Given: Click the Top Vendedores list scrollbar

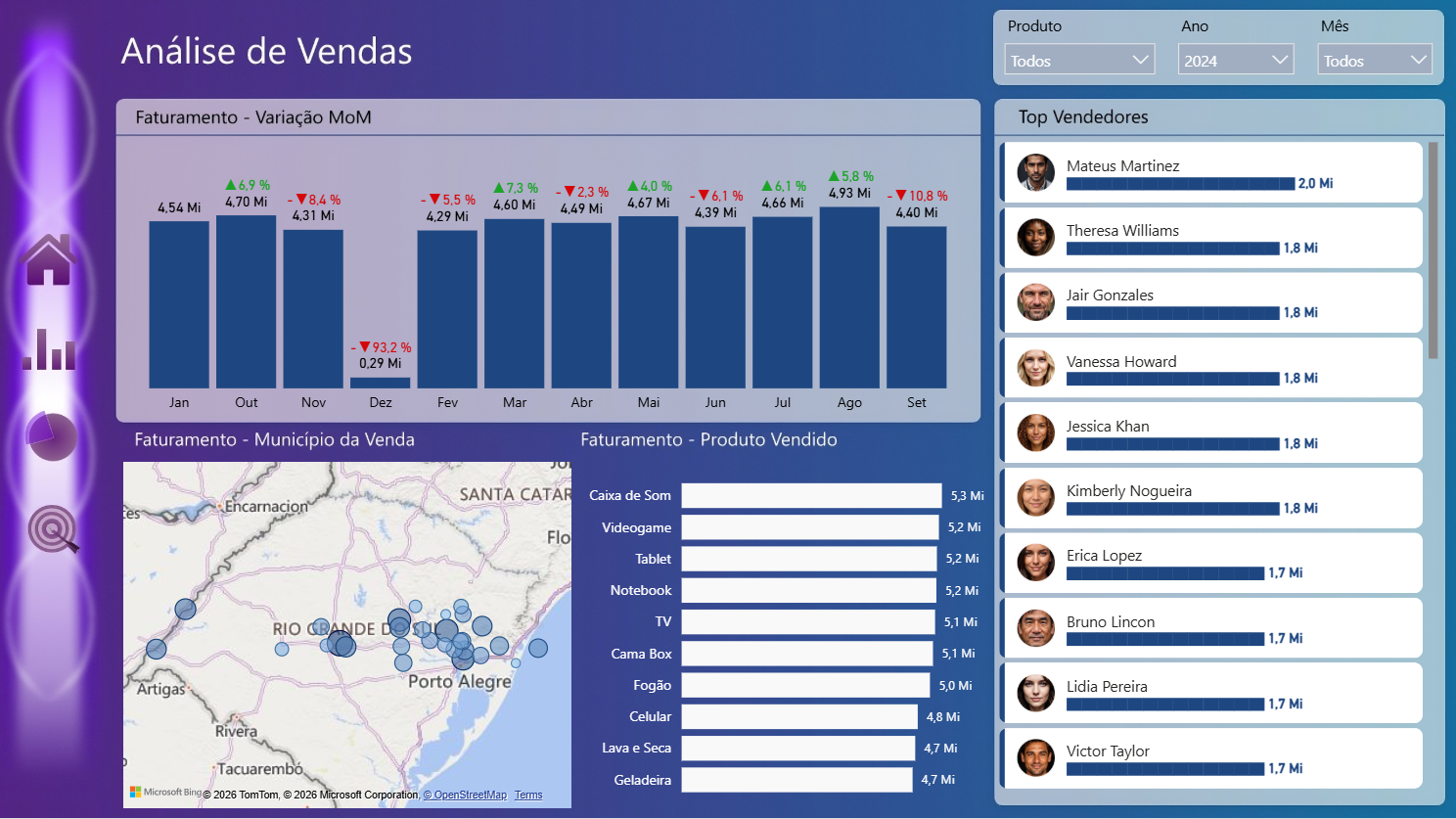Looking at the screenshot, I should tap(1433, 250).
